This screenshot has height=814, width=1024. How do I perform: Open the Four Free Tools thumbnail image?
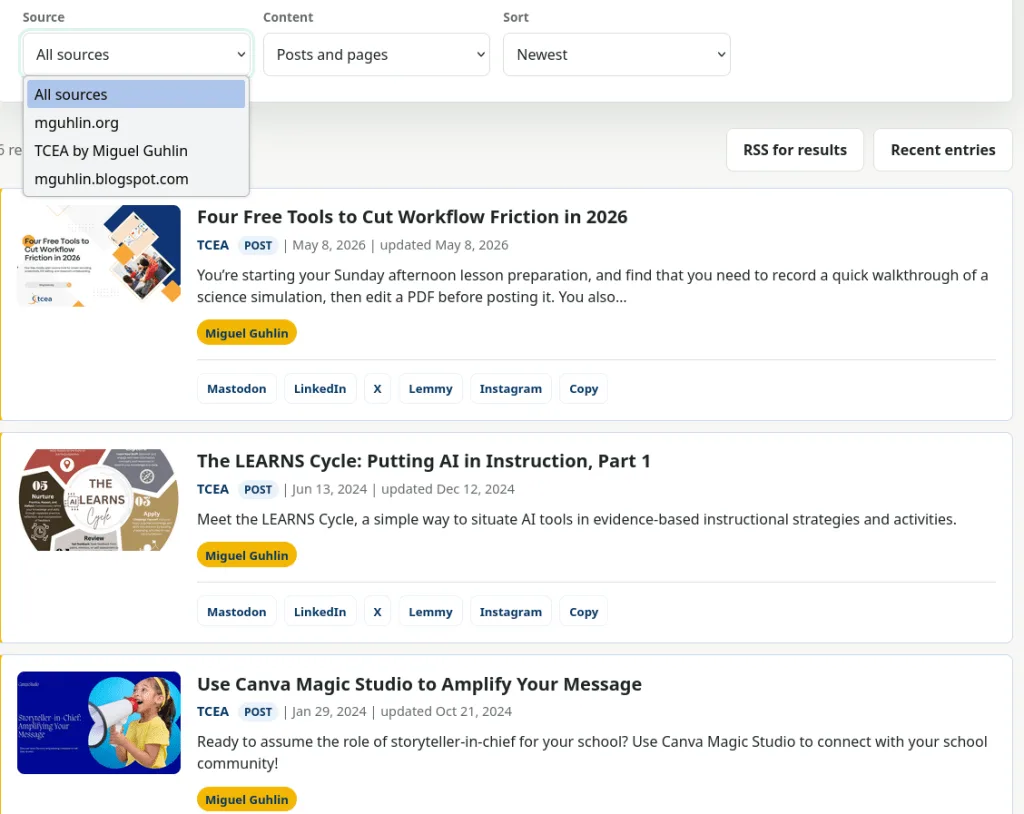[99, 256]
